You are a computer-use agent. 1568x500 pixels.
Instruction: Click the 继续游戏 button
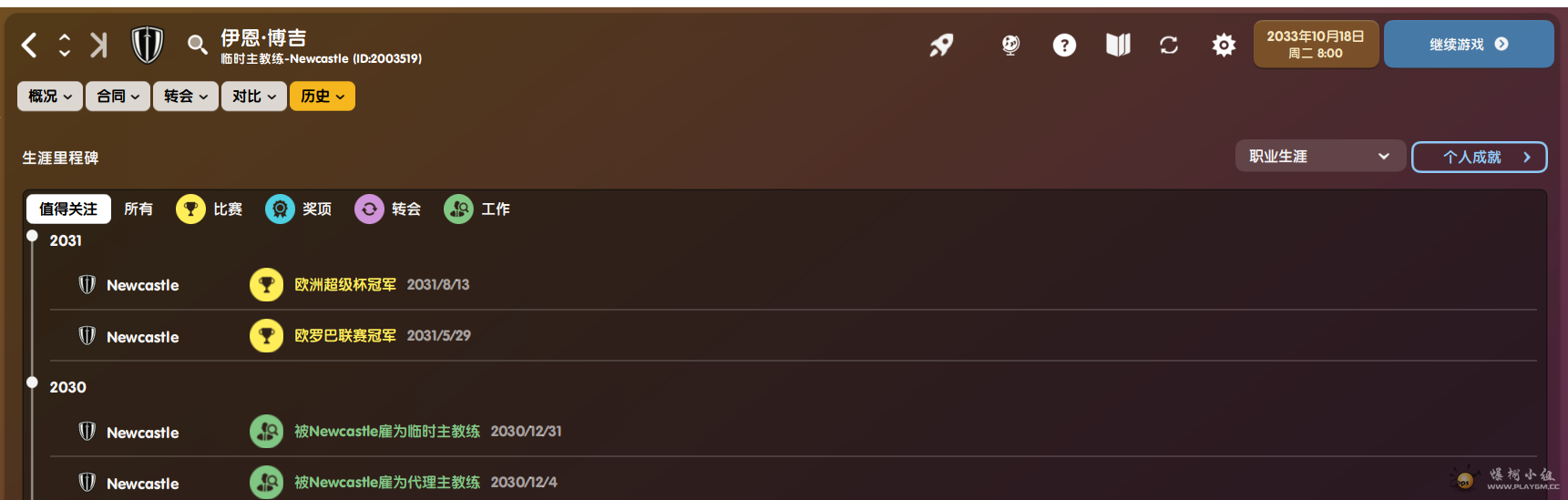[x=1468, y=45]
